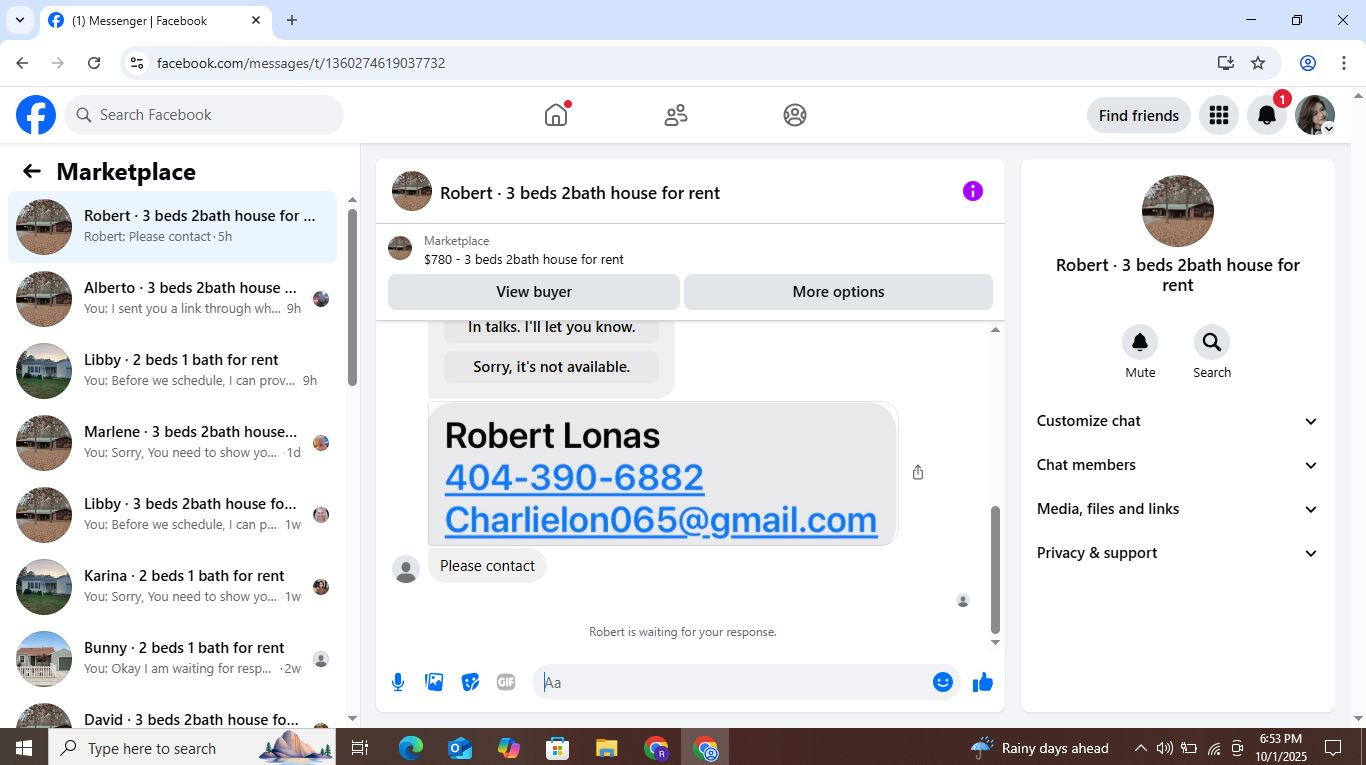Click the "Please contact" message bubble
Image resolution: width=1366 pixels, height=765 pixels.
coord(487,566)
